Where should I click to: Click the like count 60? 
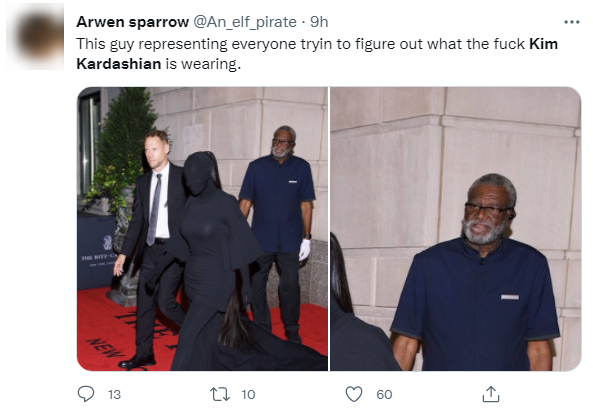point(384,394)
